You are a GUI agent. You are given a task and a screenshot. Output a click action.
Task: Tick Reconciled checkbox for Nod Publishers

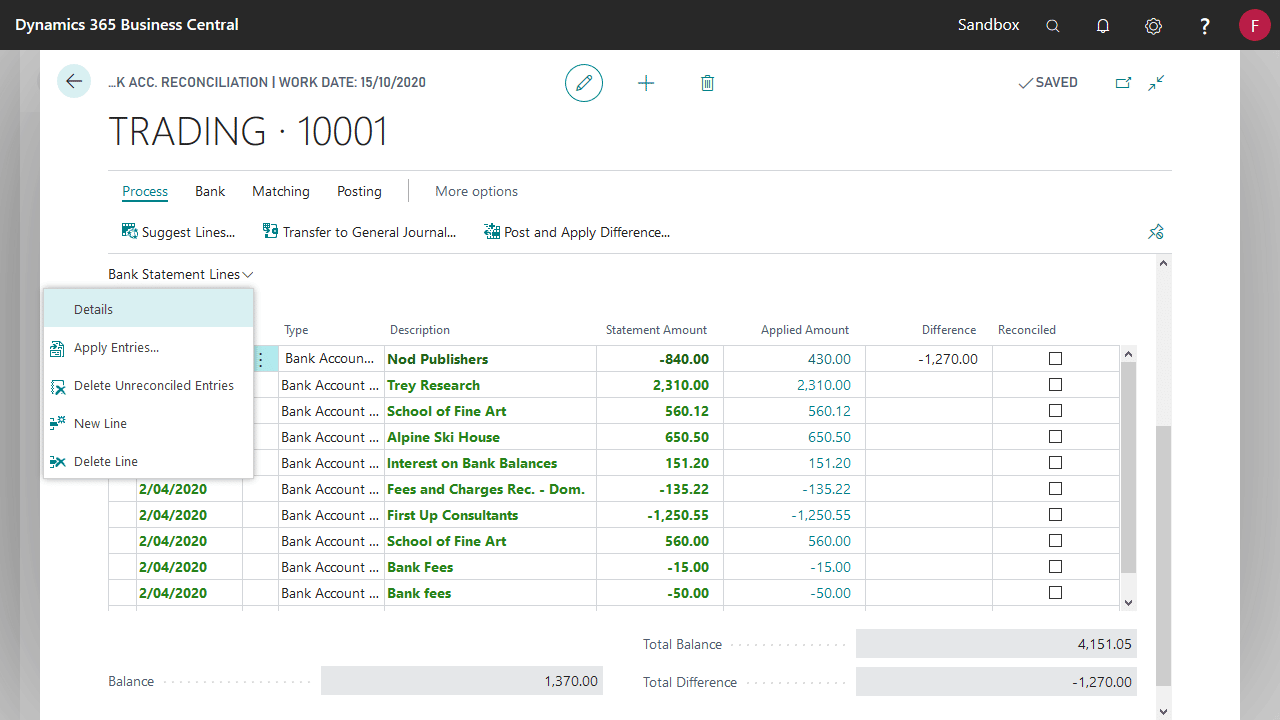(x=1055, y=359)
